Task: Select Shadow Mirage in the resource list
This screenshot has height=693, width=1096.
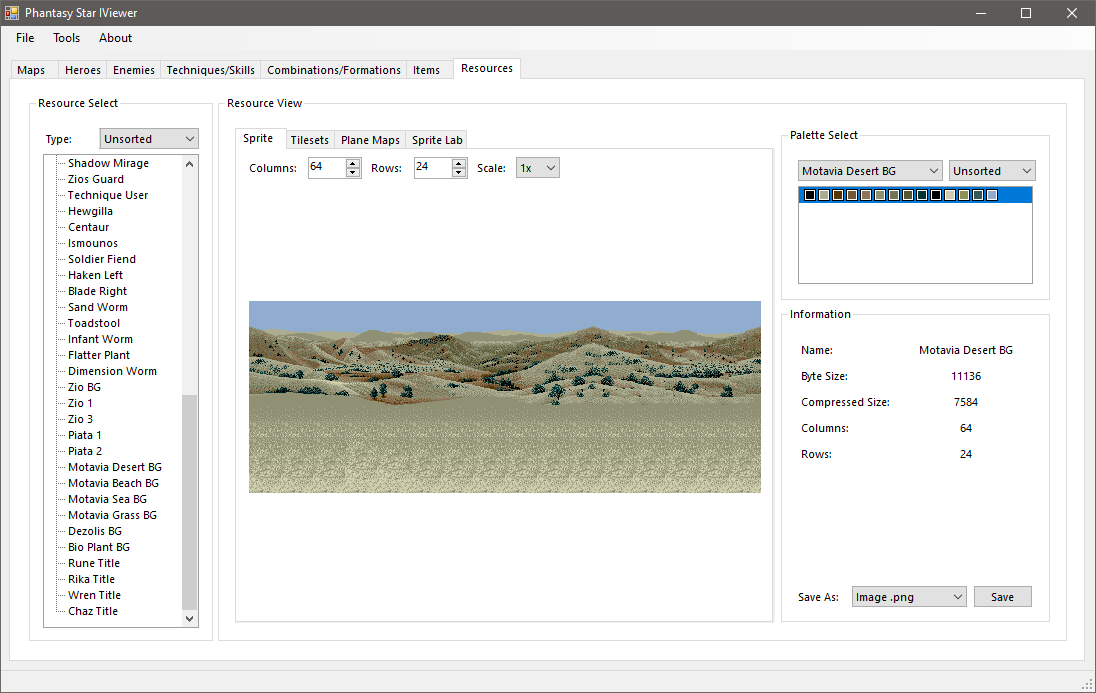Action: tap(108, 163)
